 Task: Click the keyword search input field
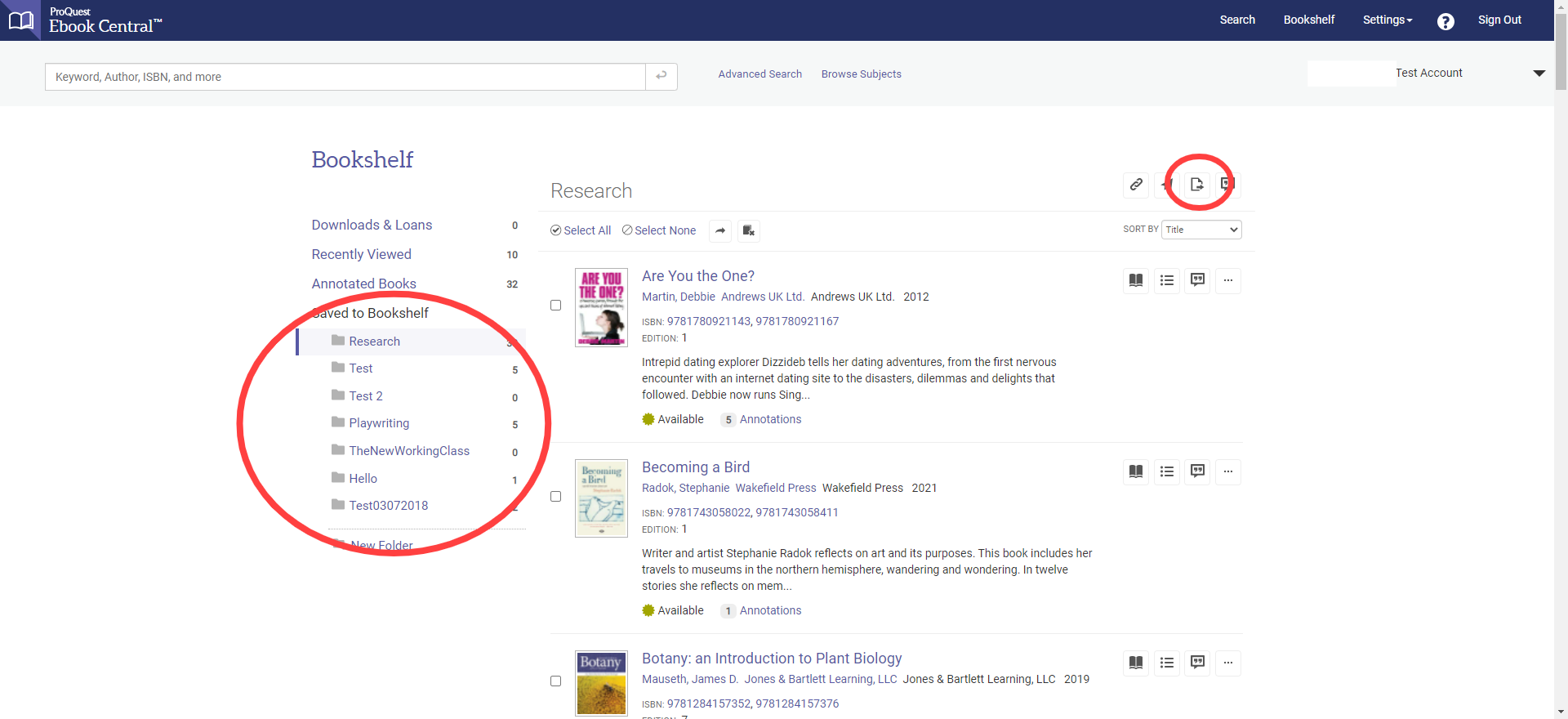(x=345, y=77)
